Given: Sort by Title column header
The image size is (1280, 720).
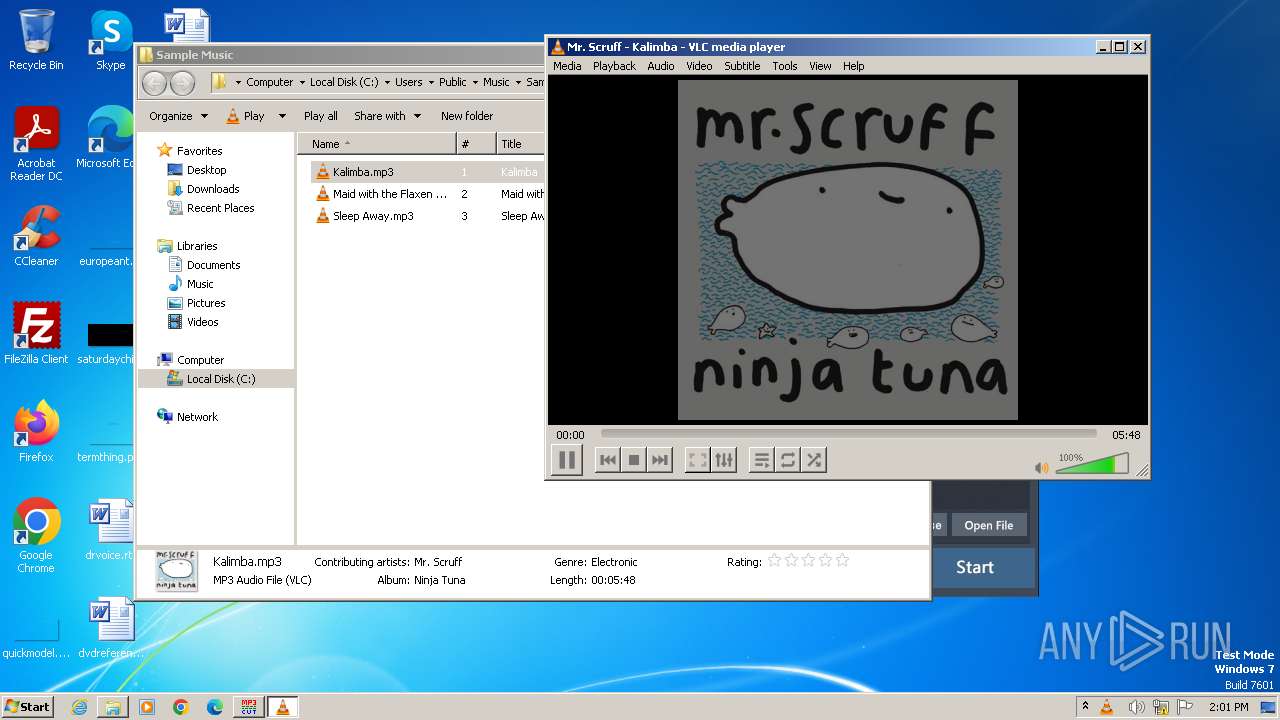Looking at the screenshot, I should click(x=520, y=144).
